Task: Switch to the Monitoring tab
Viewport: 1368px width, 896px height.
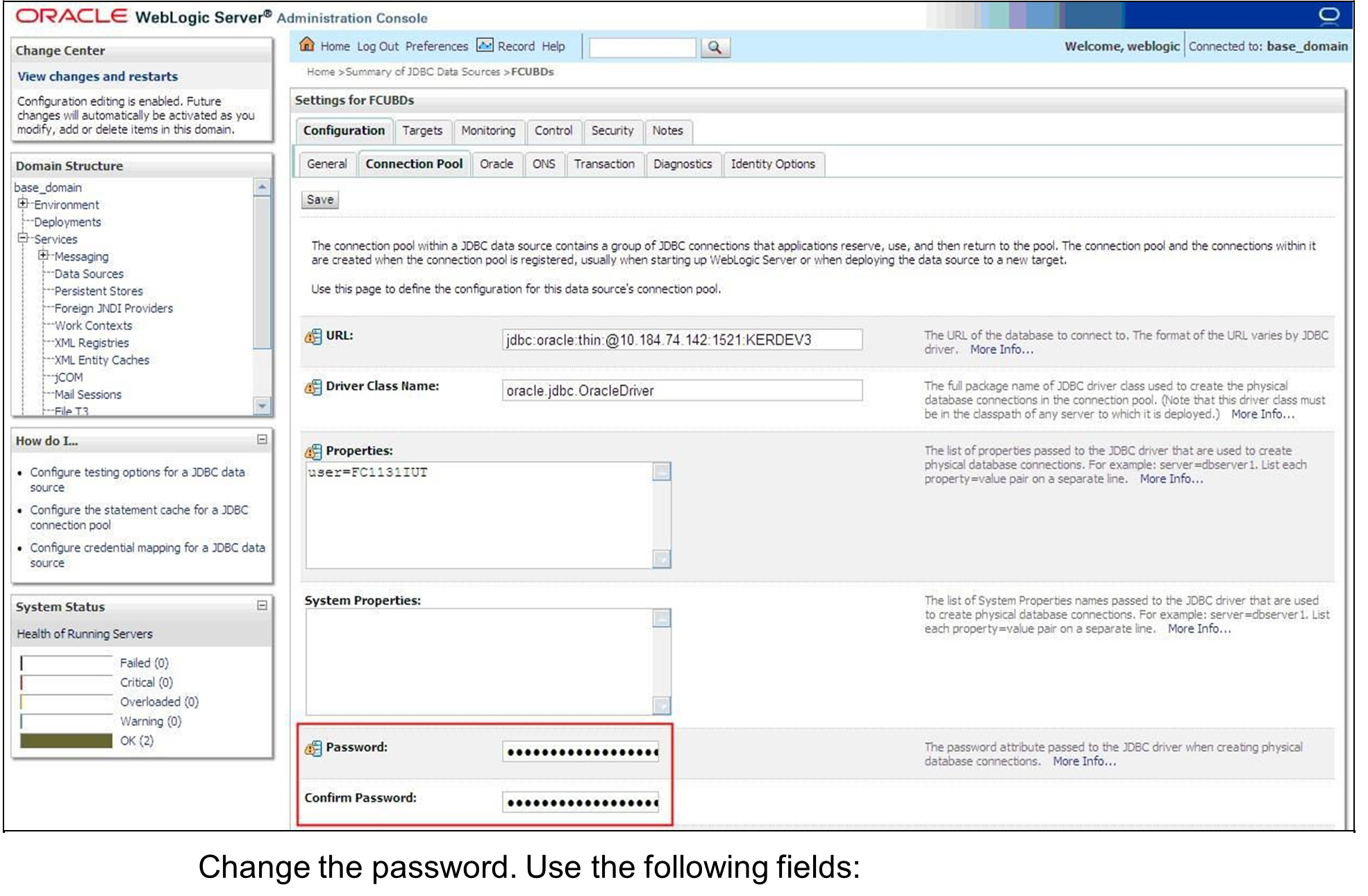Action: pos(488,130)
